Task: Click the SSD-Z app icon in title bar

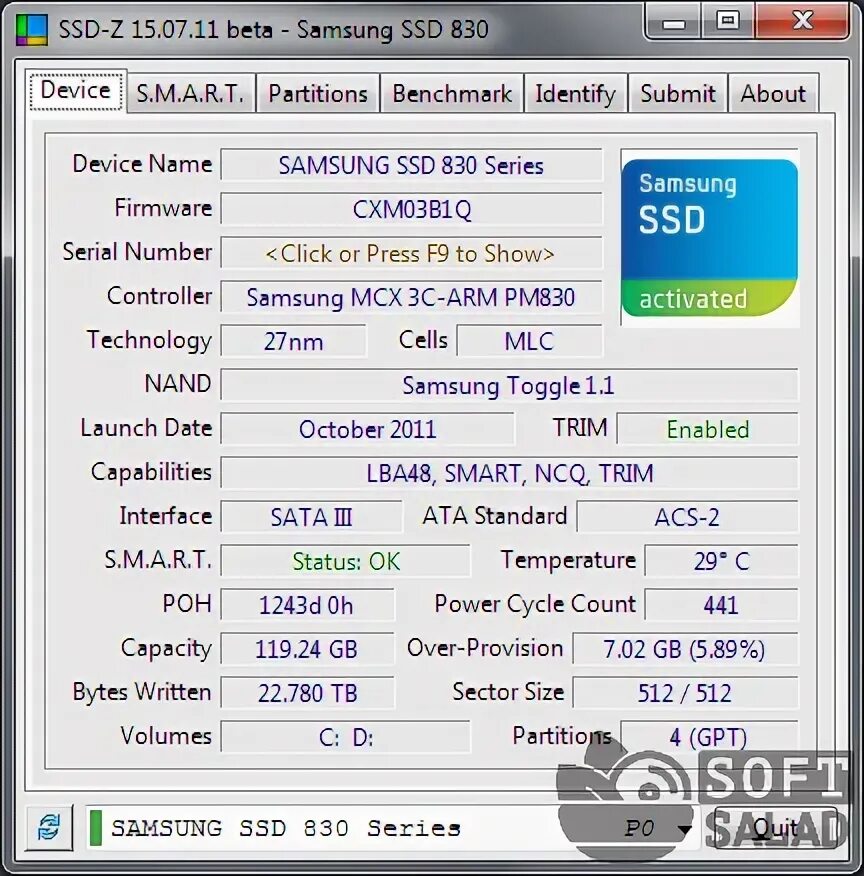Action: pos(31,29)
